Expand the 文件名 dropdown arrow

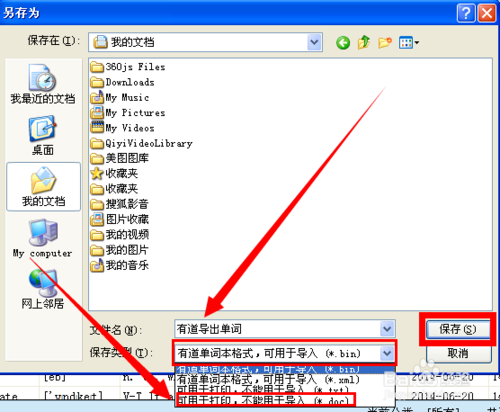[387, 329]
